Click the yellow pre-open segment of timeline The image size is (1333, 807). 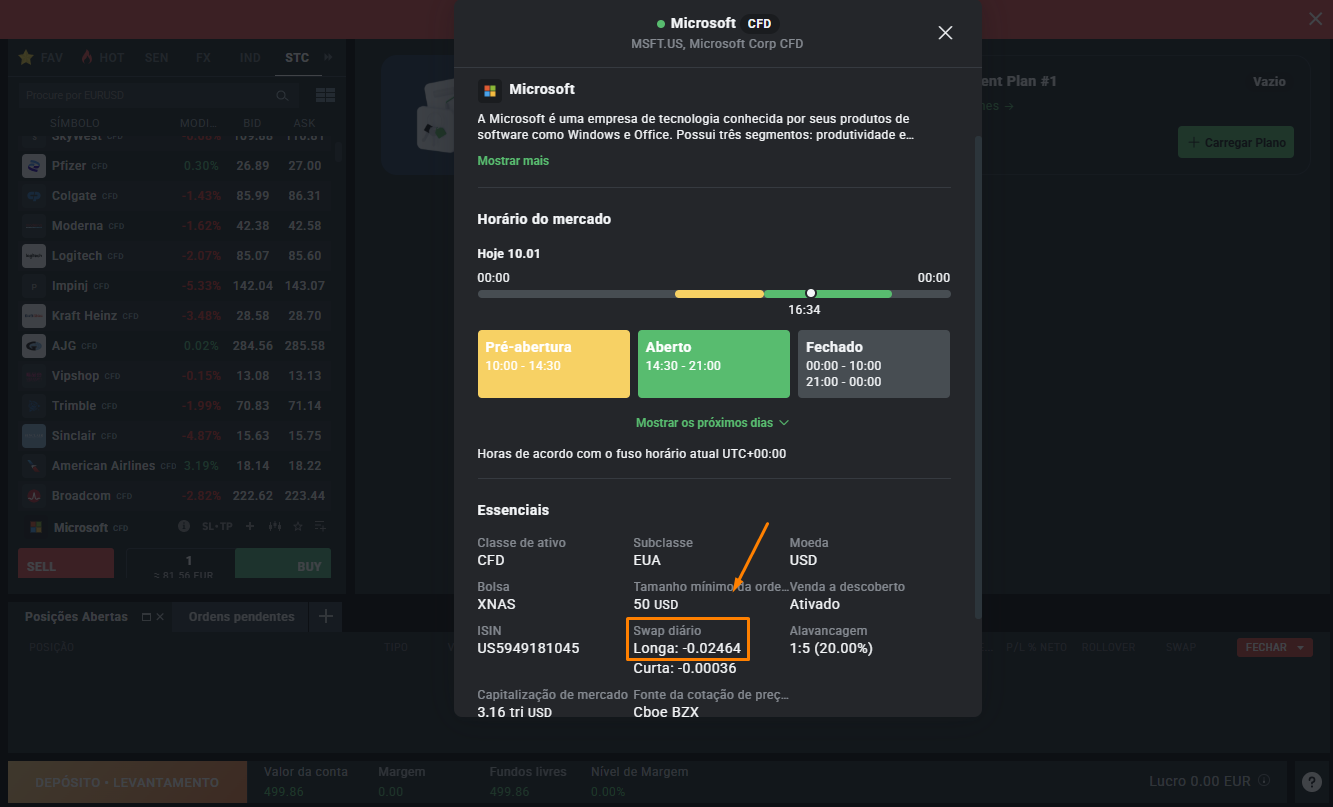point(719,294)
